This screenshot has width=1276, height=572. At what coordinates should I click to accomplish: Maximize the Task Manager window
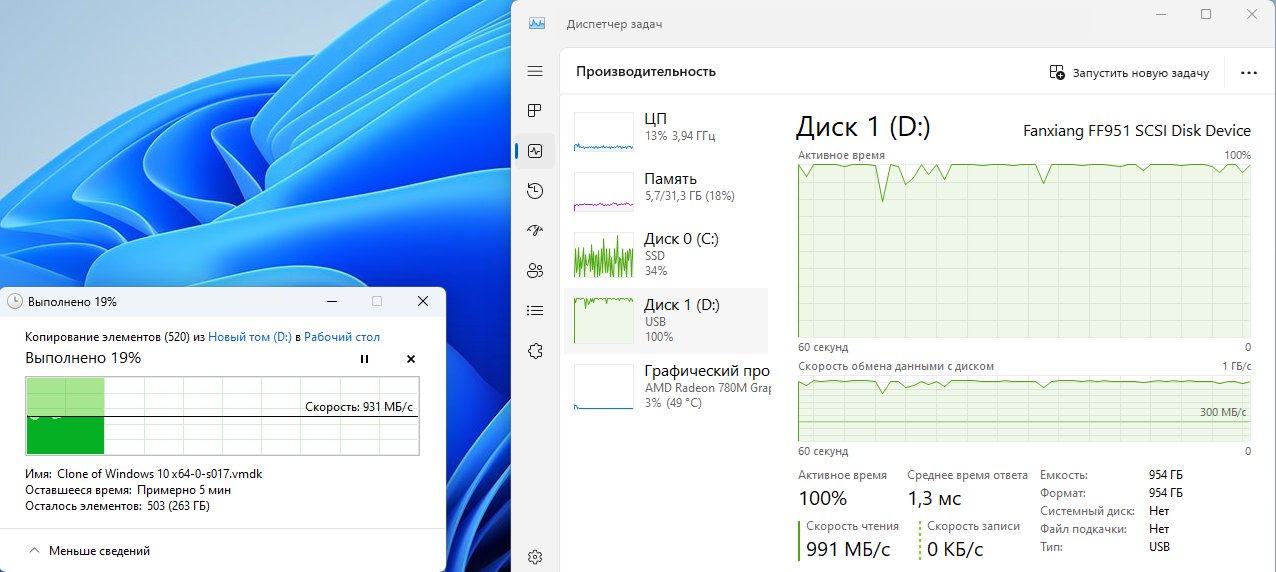click(1206, 14)
